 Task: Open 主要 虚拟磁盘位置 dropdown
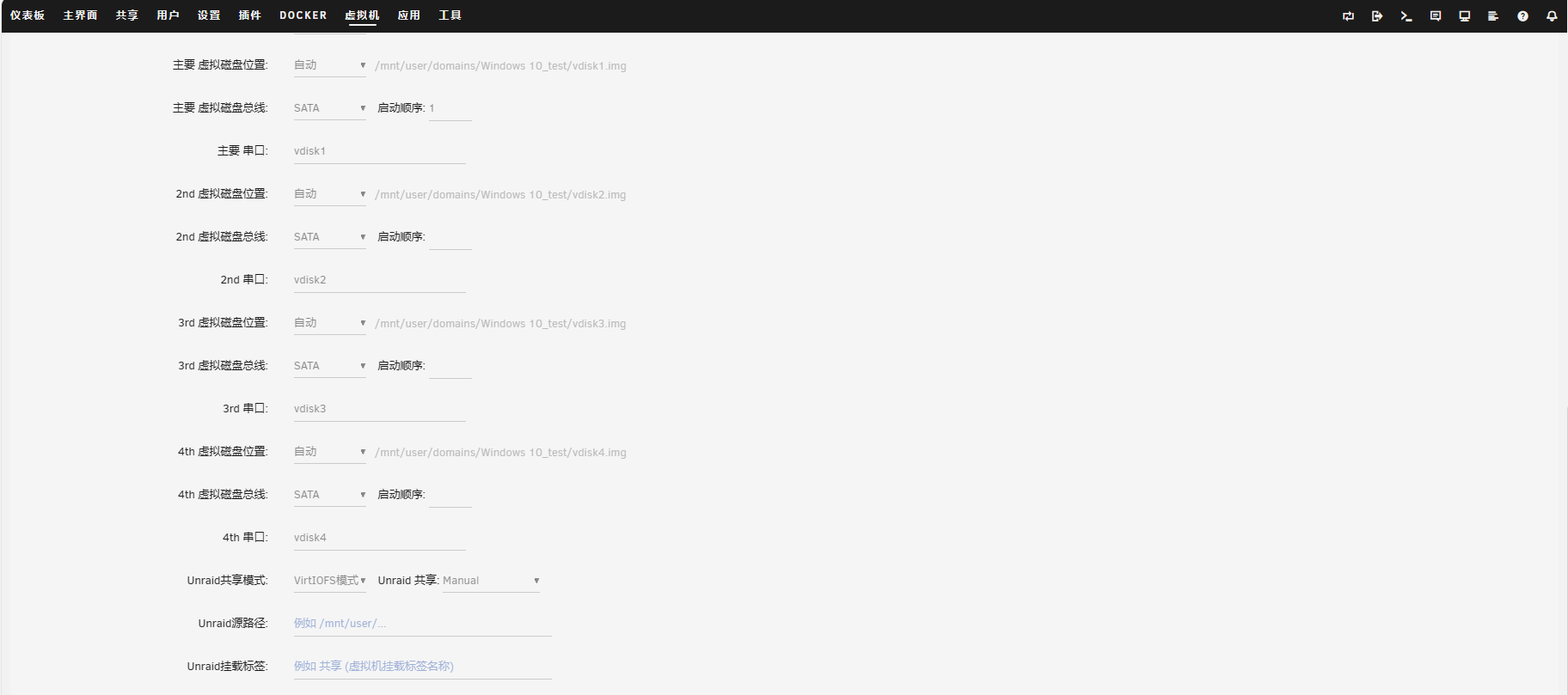click(330, 65)
